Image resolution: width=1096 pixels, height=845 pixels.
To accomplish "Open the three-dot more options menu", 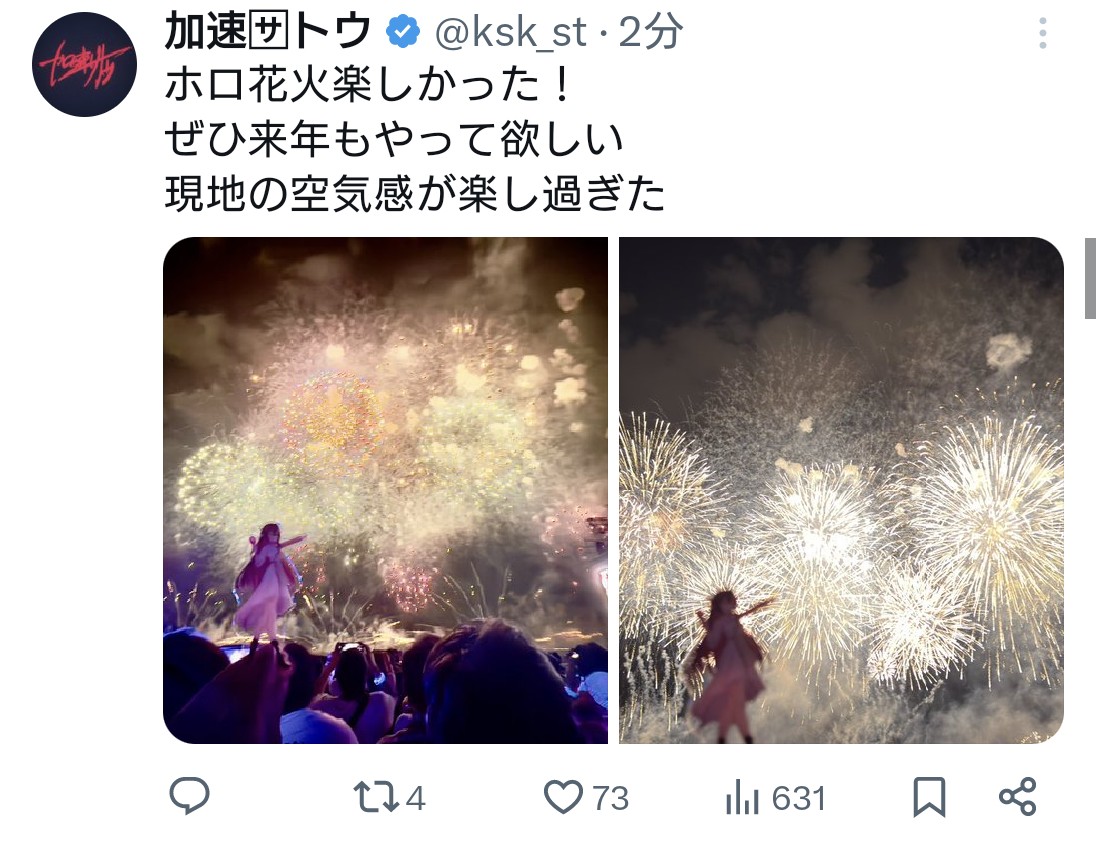I will coord(1043,33).
